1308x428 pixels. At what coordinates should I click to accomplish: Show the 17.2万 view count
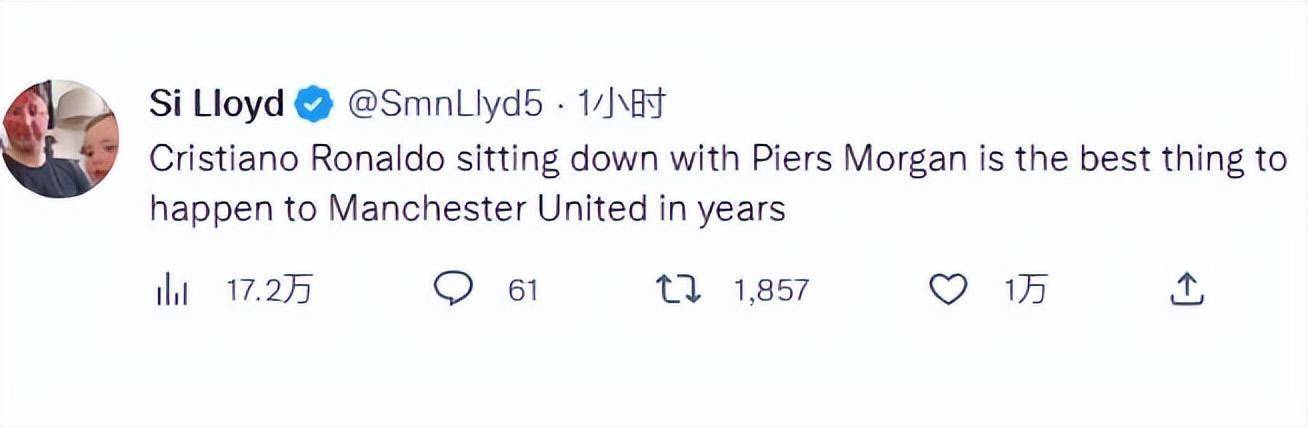point(269,290)
